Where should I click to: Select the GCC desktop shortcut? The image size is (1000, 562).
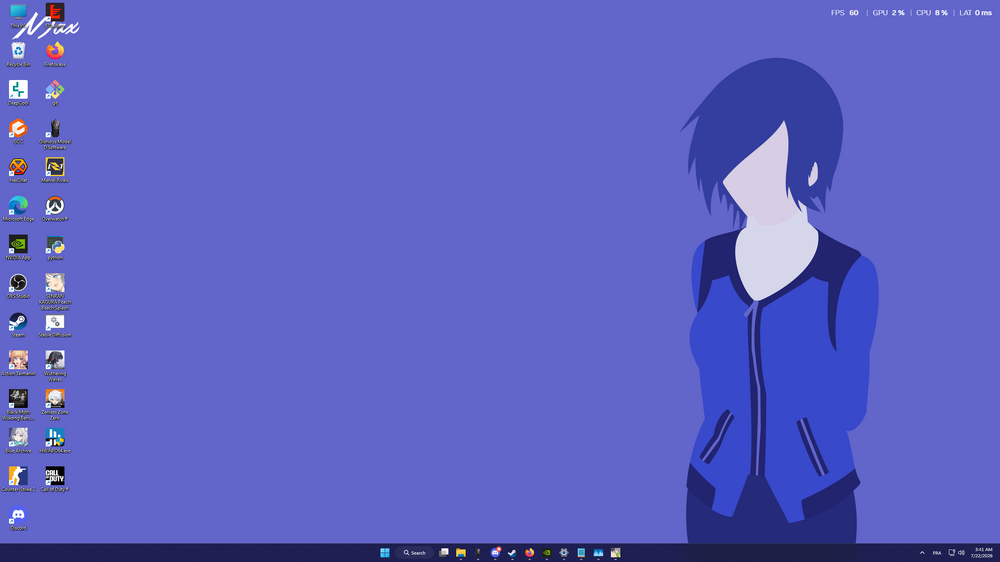pyautogui.click(x=18, y=132)
